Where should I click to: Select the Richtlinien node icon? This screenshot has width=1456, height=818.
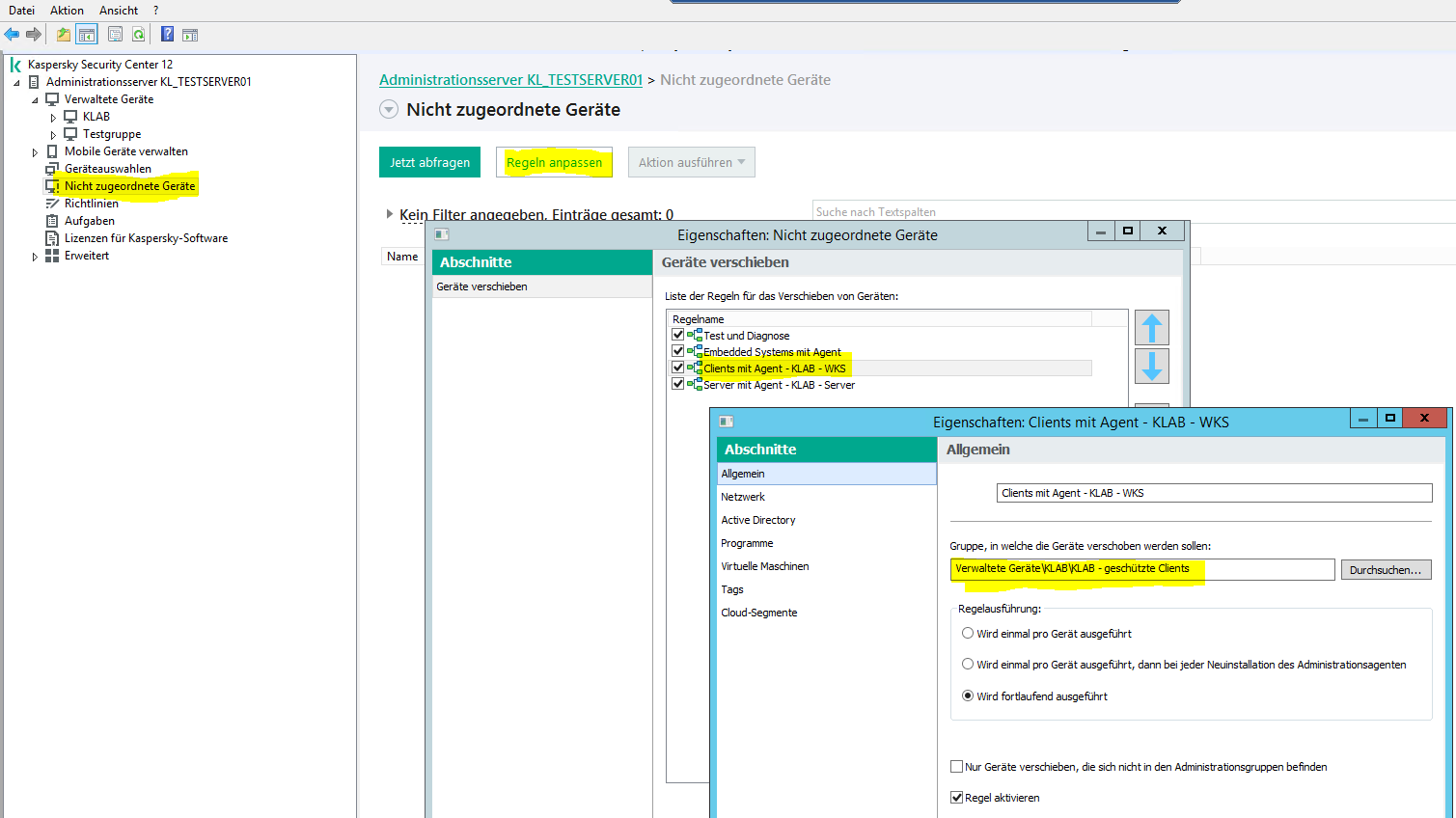[x=52, y=204]
